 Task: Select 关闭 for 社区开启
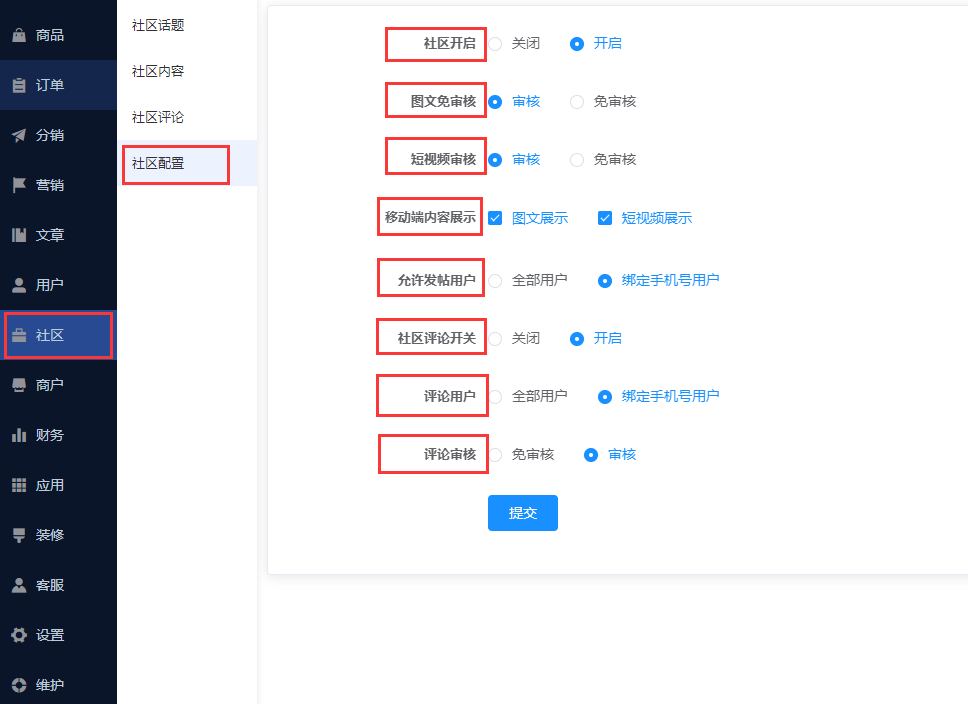(496, 44)
